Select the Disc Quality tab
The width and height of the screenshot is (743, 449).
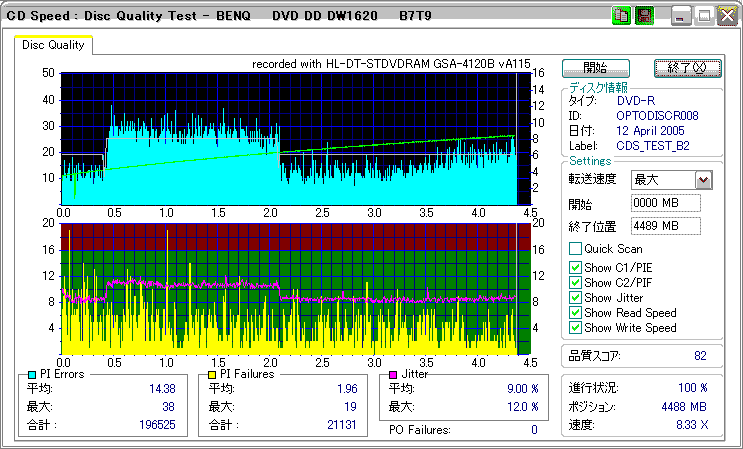point(53,45)
